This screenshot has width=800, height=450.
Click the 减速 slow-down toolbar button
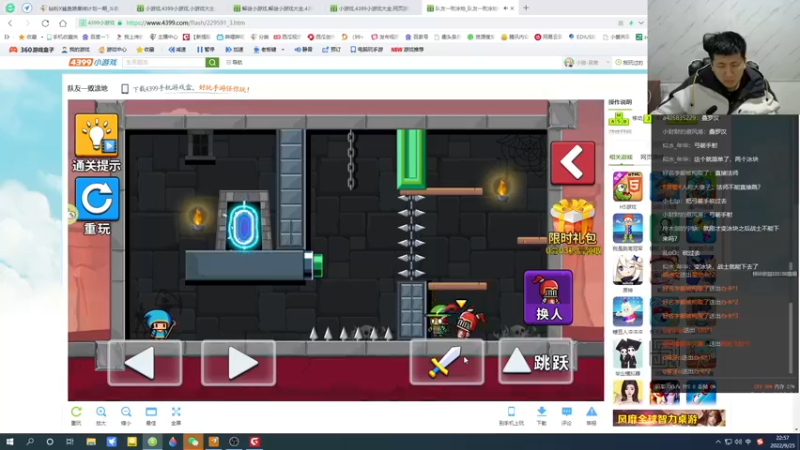coord(177,49)
